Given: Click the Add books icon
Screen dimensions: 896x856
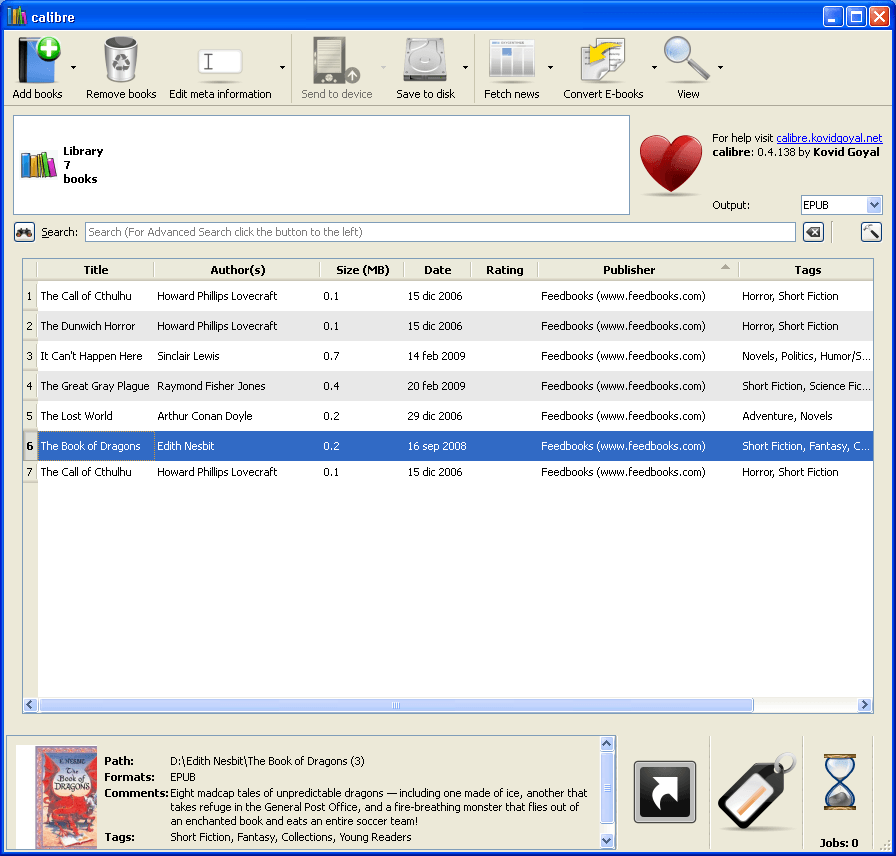Looking at the screenshot, I should tap(35, 60).
